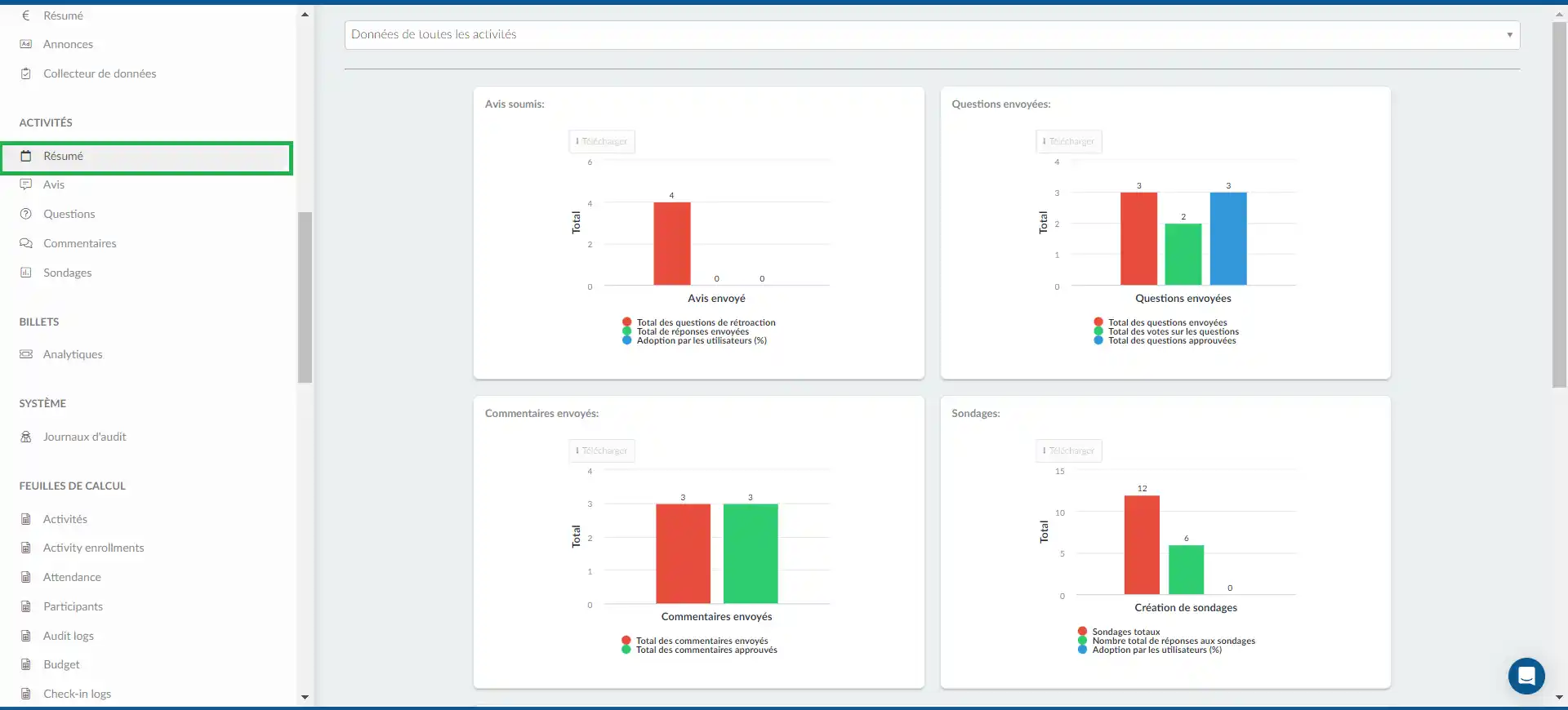The height and width of the screenshot is (710, 1568).
Task: Click the main page scrollbar thumb
Action: [x=1559, y=204]
